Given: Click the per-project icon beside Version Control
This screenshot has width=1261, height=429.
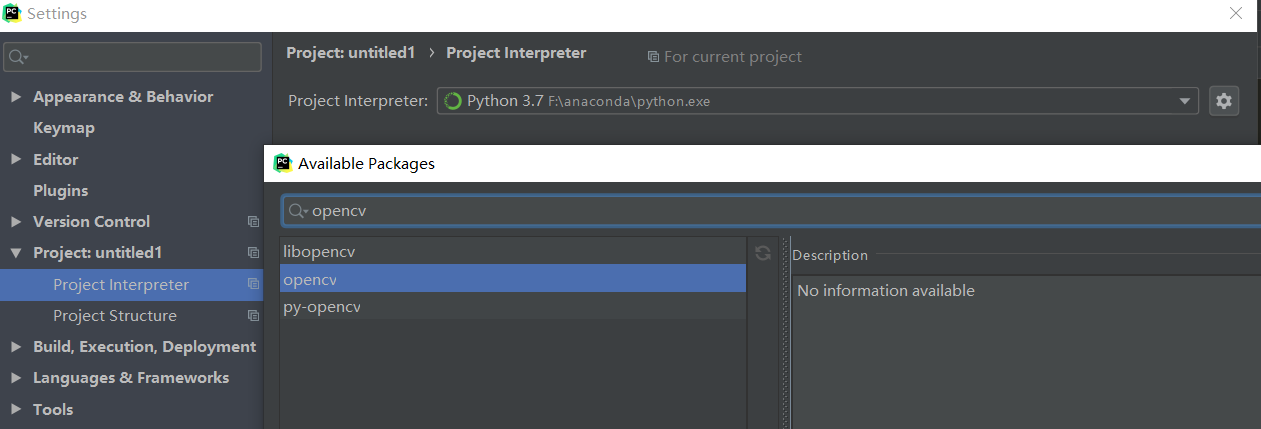Looking at the screenshot, I should [x=253, y=222].
